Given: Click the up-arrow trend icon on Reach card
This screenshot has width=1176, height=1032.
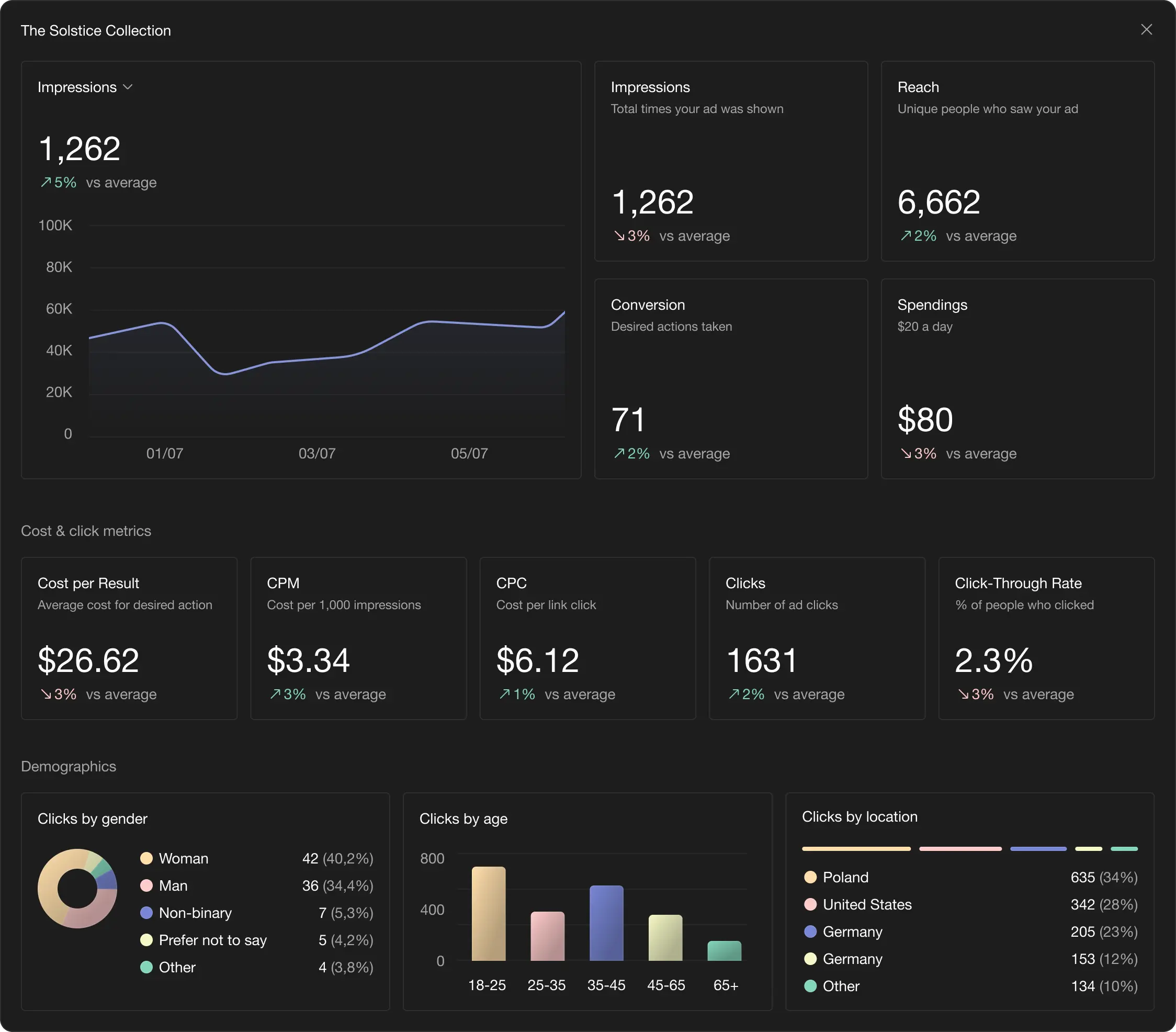Looking at the screenshot, I should (x=906, y=236).
